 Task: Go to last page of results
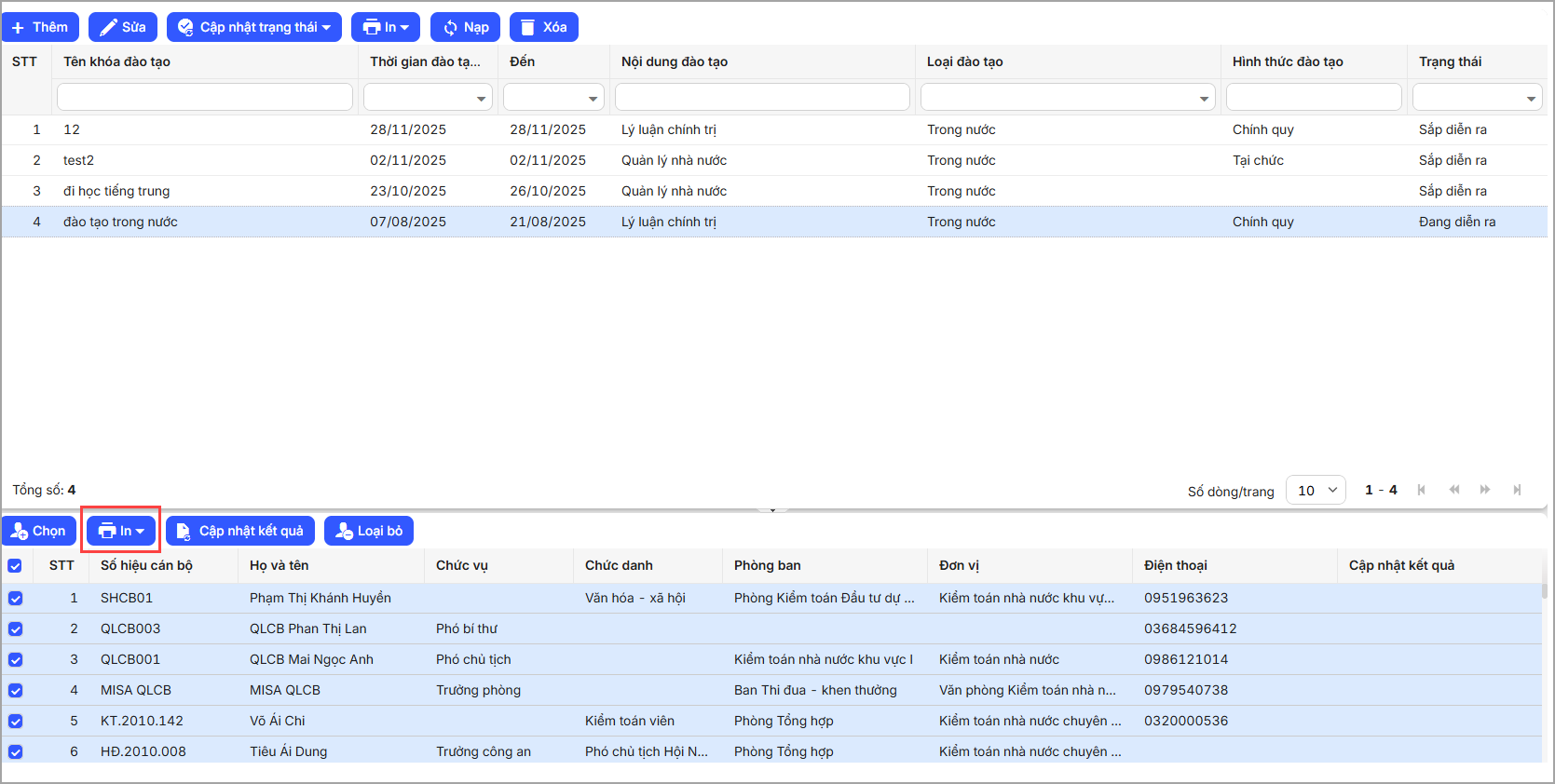(x=1517, y=490)
